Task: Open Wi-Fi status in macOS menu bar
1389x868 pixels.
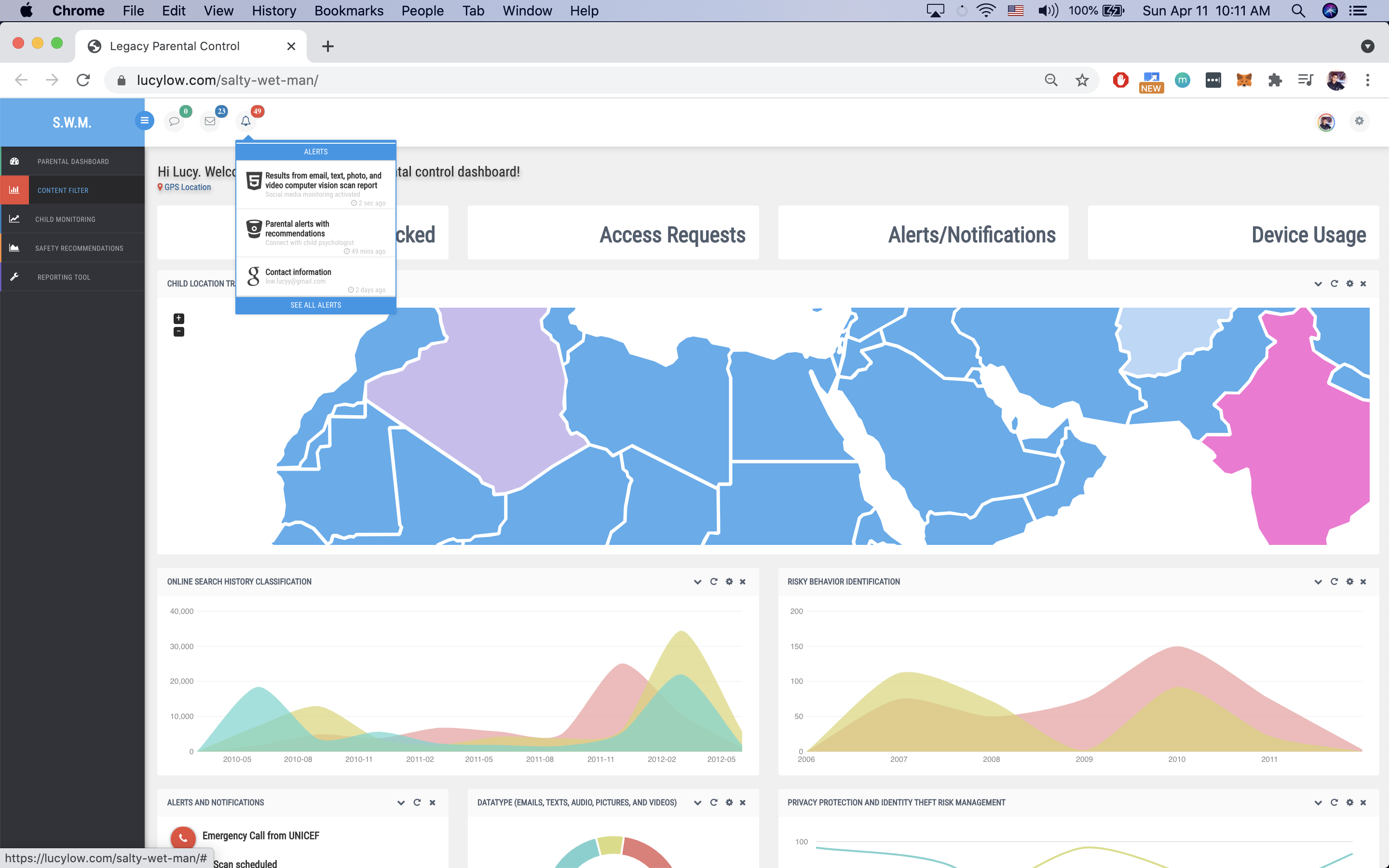Action: [x=986, y=10]
